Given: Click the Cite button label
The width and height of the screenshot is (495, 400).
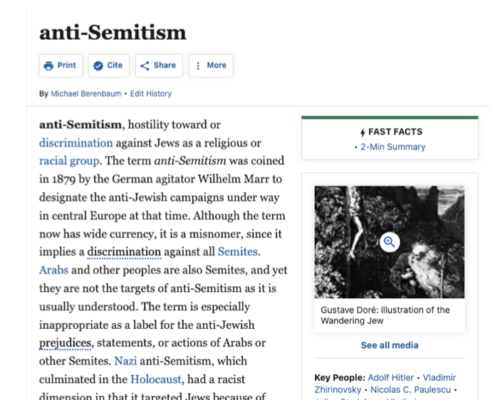Looking at the screenshot, I should [115, 65].
